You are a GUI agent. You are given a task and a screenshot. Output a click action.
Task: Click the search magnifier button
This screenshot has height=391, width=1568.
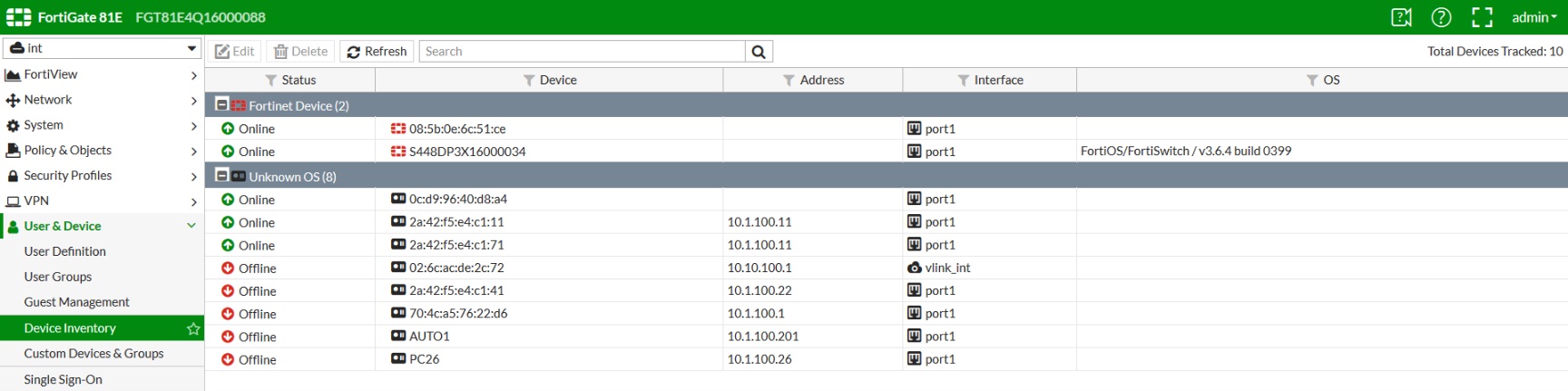[x=759, y=52]
